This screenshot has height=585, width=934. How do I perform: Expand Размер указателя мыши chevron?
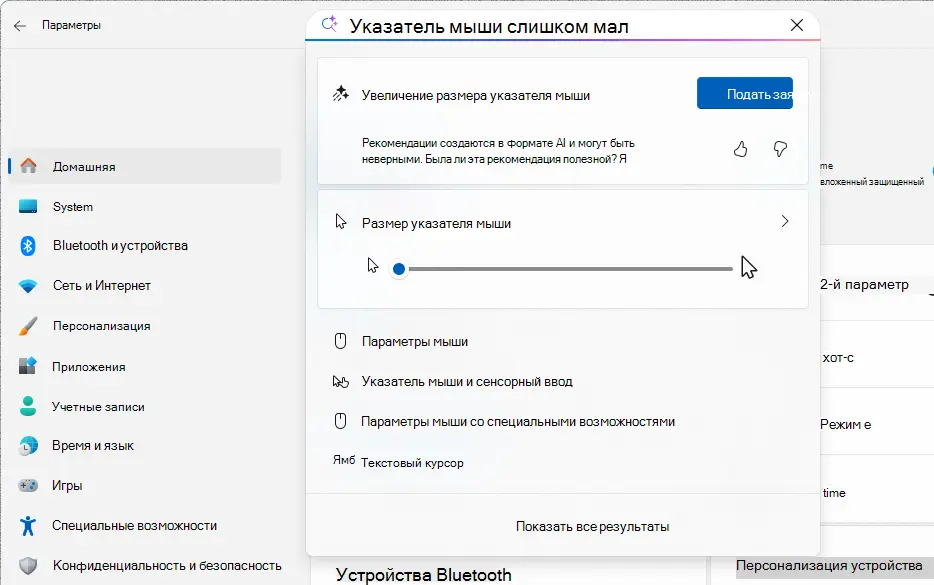[785, 222]
